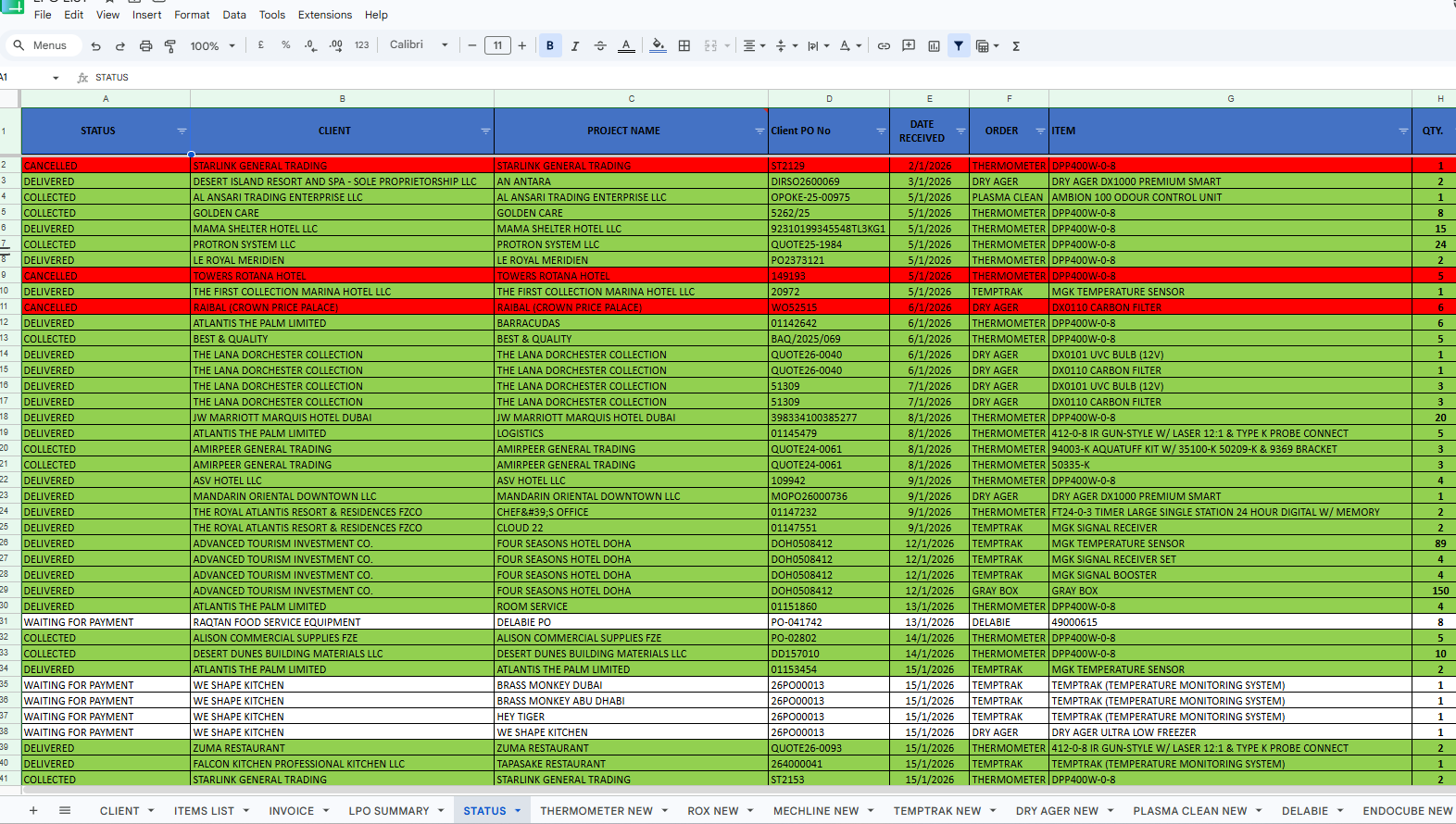Screen dimensions: 1456x824
Task: Open the text colour picker
Action: [626, 45]
